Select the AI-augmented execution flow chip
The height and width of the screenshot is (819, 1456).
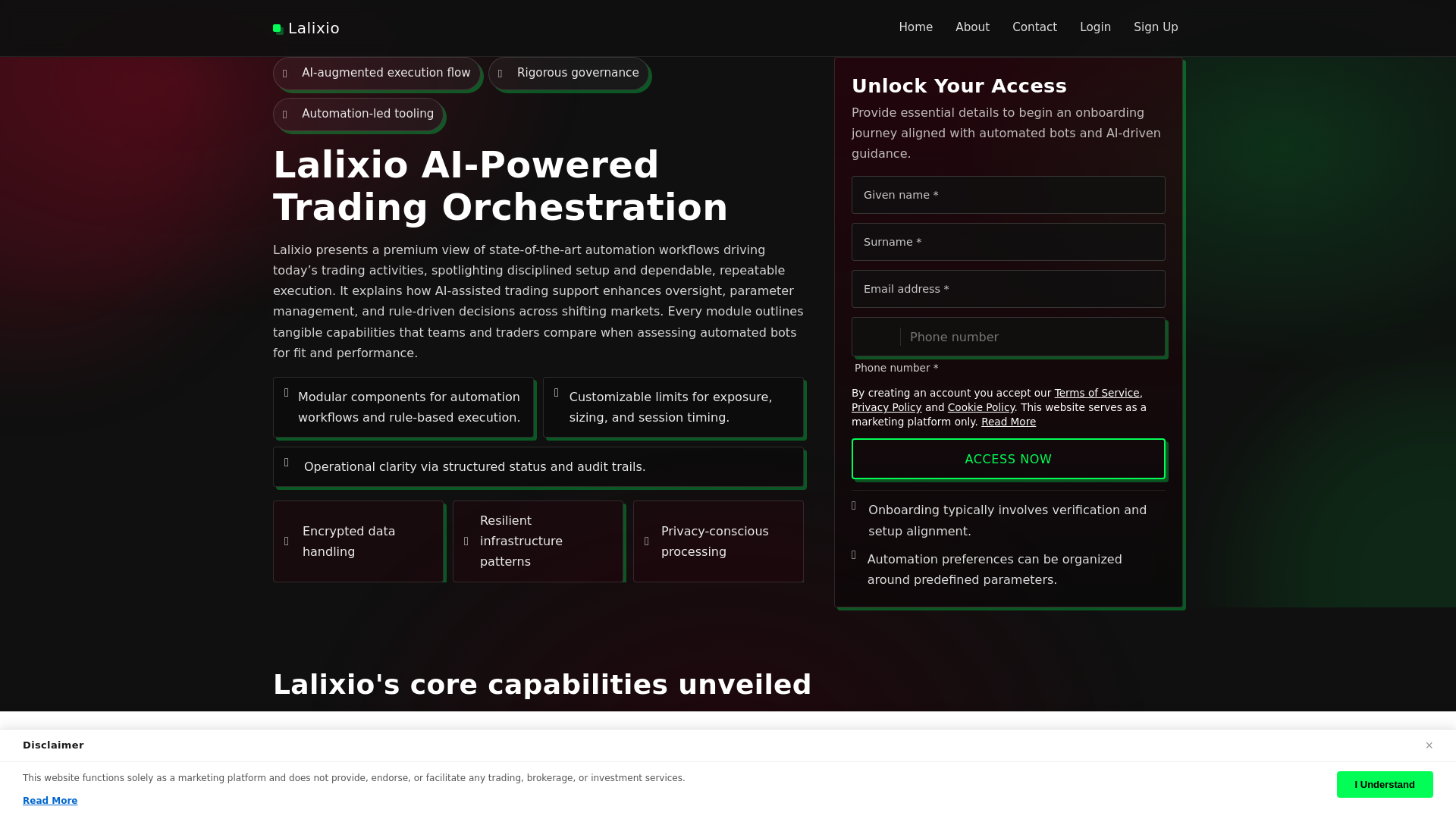click(376, 74)
